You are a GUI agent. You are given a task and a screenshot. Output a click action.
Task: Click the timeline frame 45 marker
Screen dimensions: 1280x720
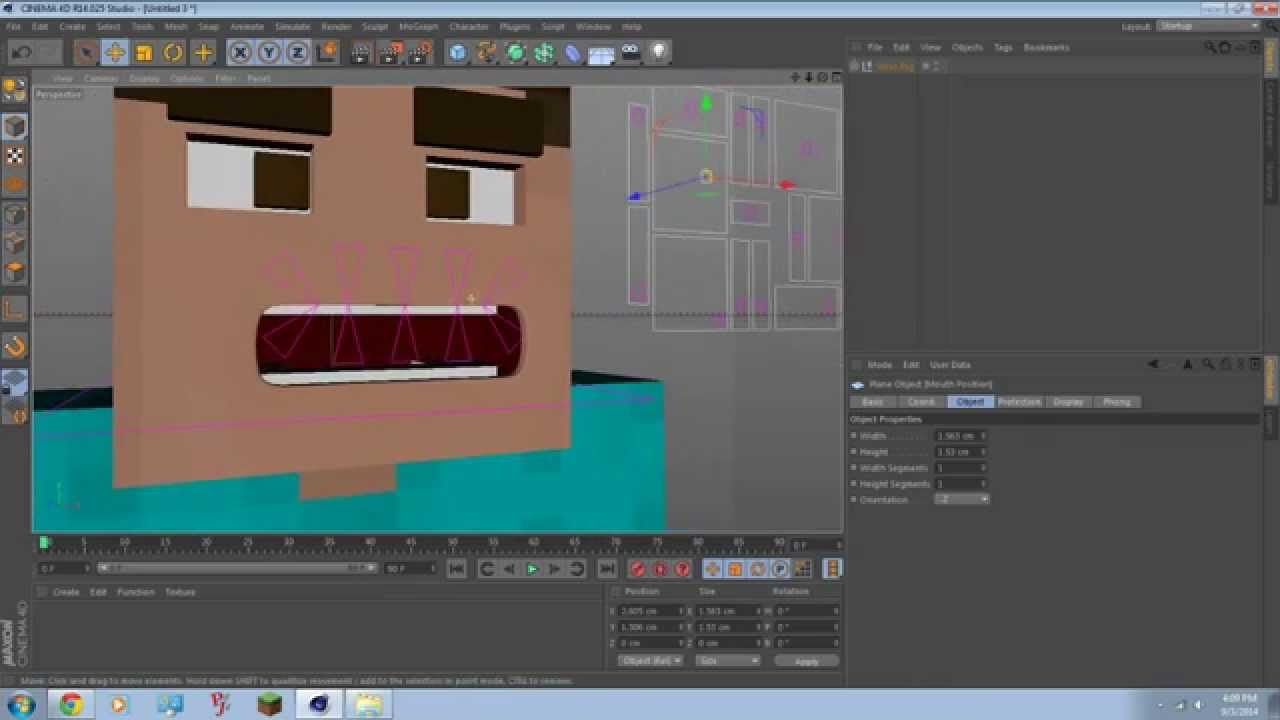[x=411, y=542]
